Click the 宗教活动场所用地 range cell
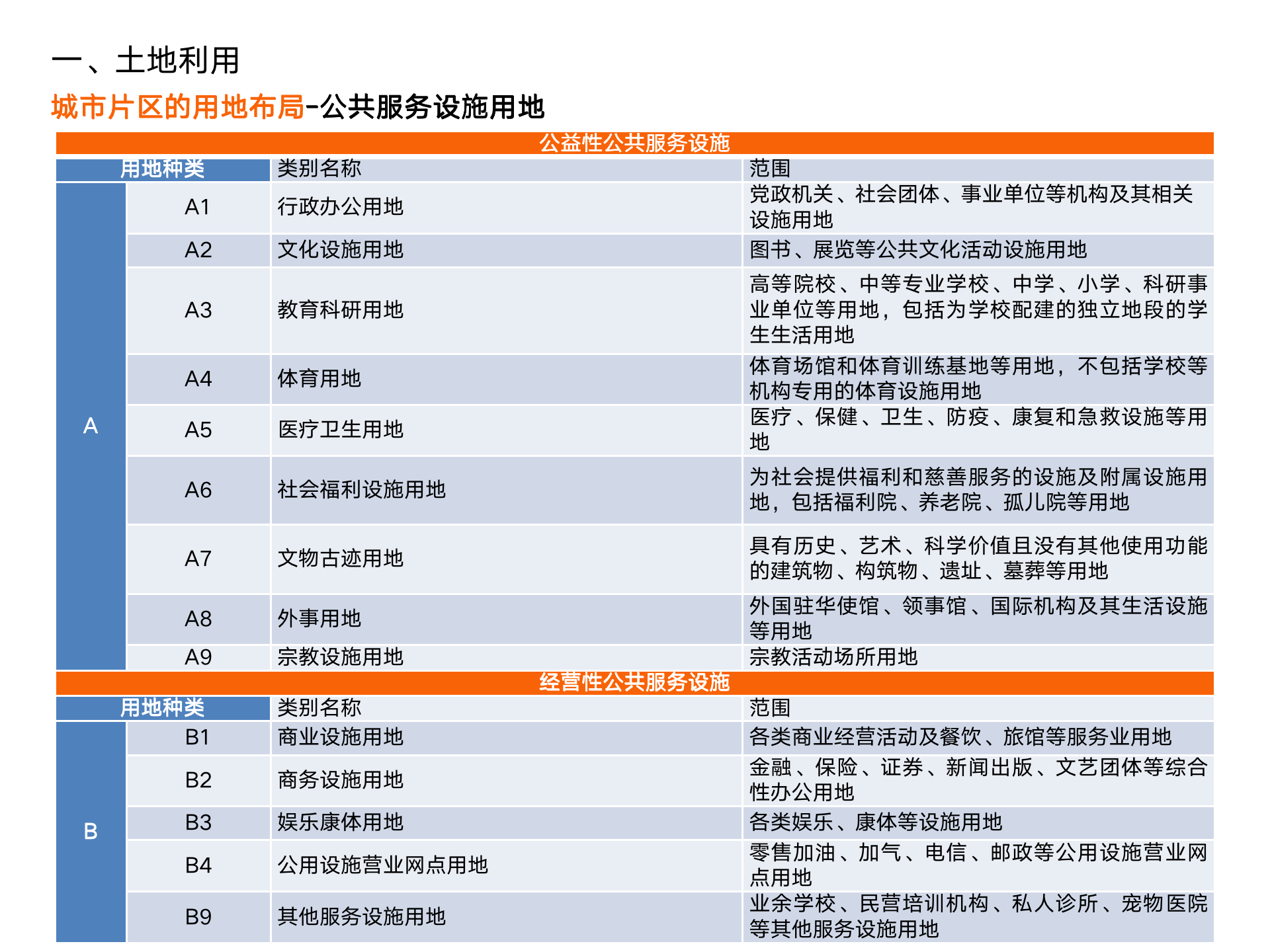 tap(833, 657)
